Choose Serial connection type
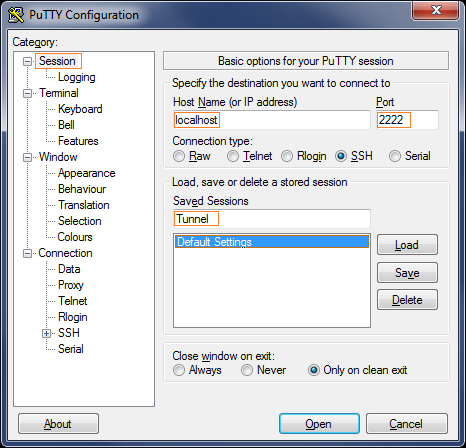The height and width of the screenshot is (448, 466). click(395, 156)
